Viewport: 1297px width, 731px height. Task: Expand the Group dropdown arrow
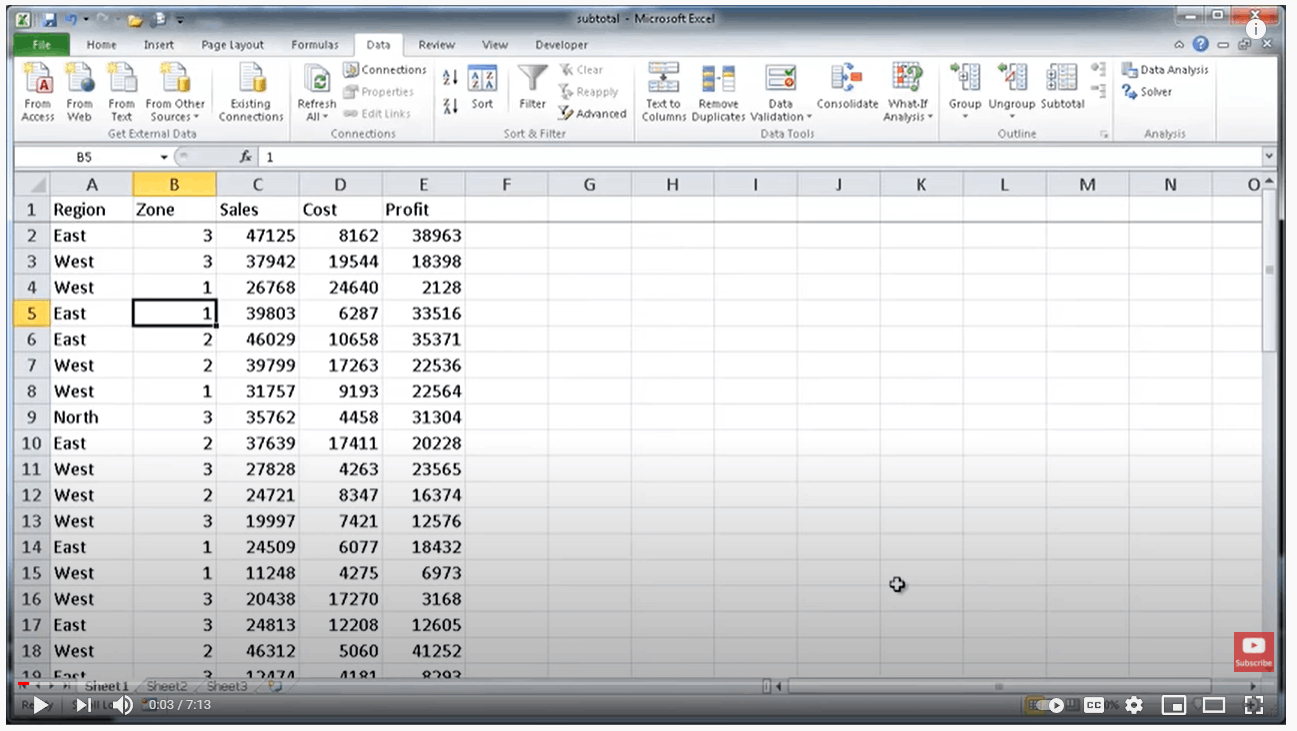coord(965,116)
